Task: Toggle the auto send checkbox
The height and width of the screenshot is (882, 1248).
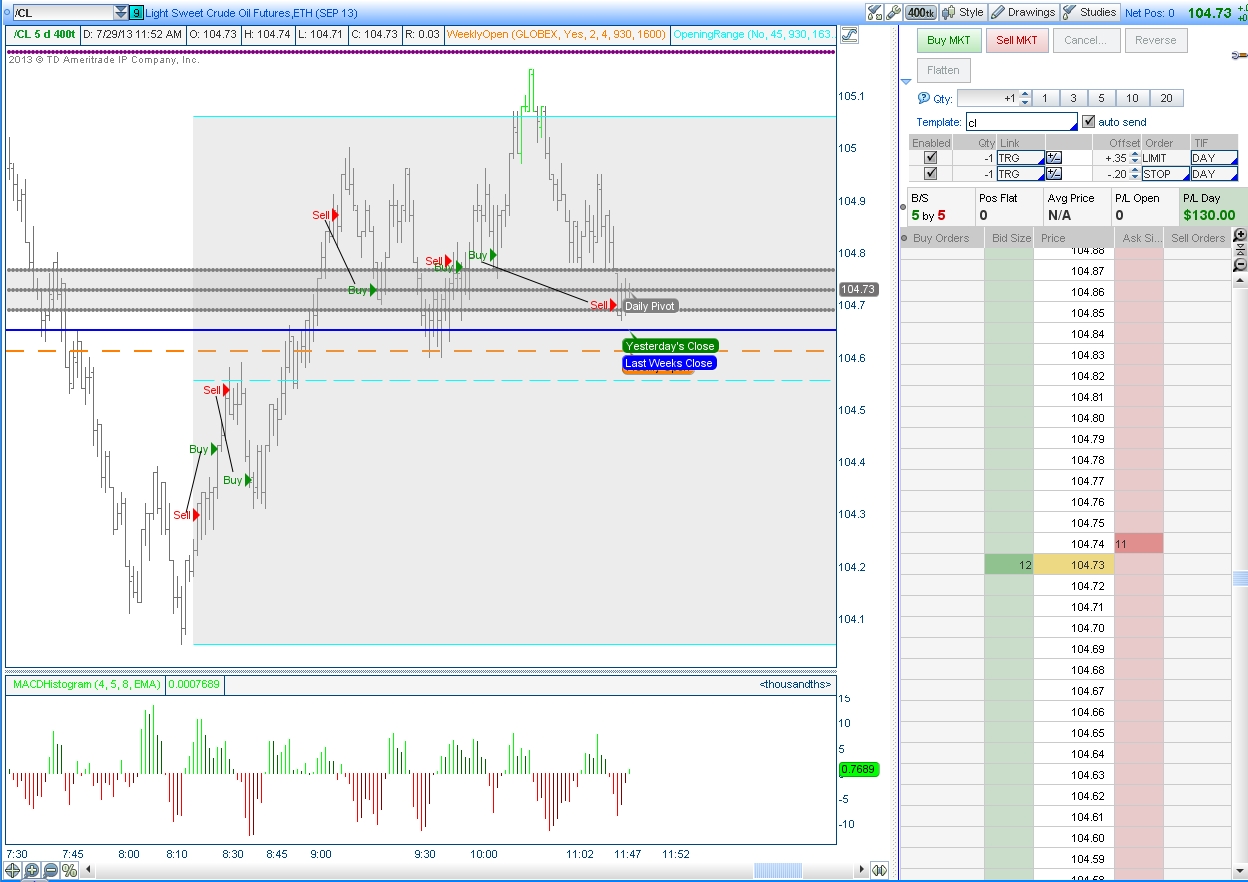Action: tap(1090, 122)
